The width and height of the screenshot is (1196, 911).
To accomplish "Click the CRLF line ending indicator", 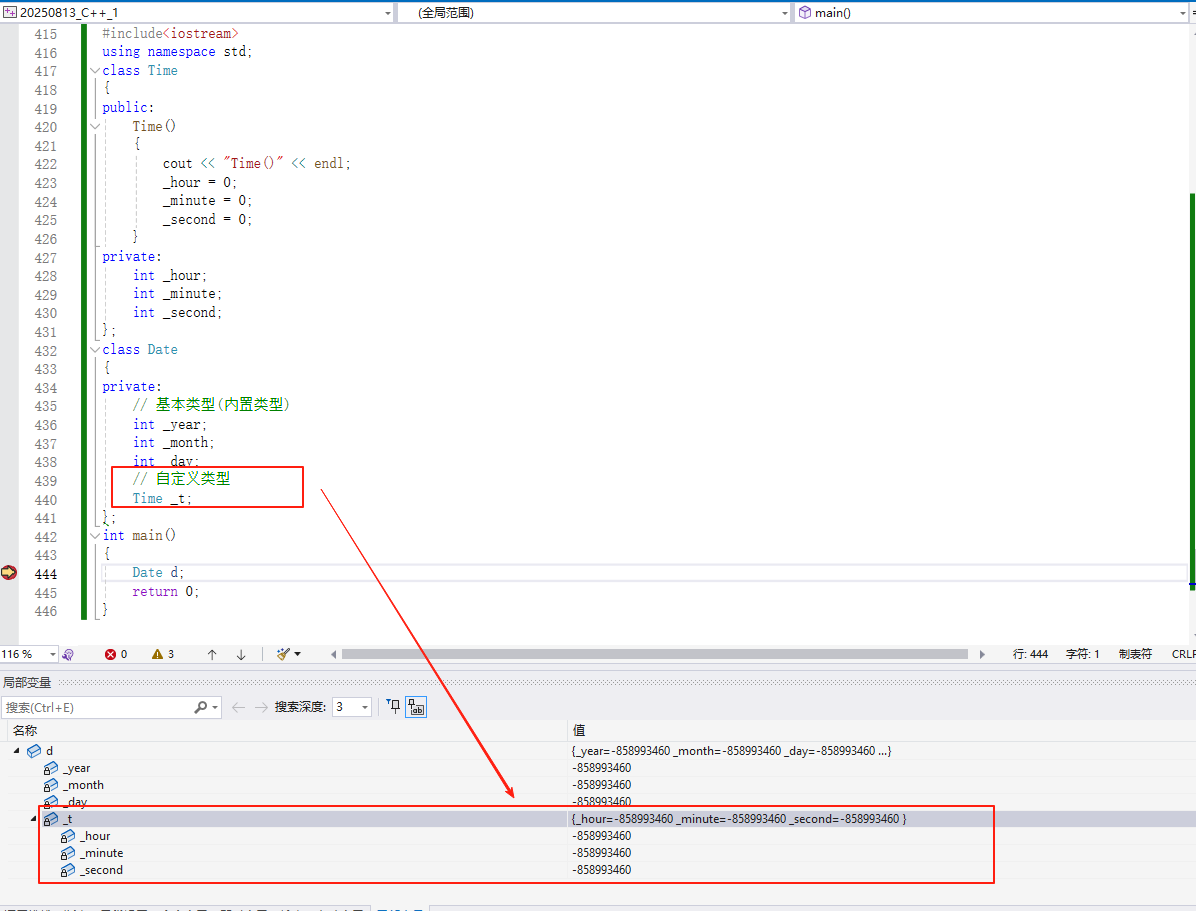I will point(1183,654).
